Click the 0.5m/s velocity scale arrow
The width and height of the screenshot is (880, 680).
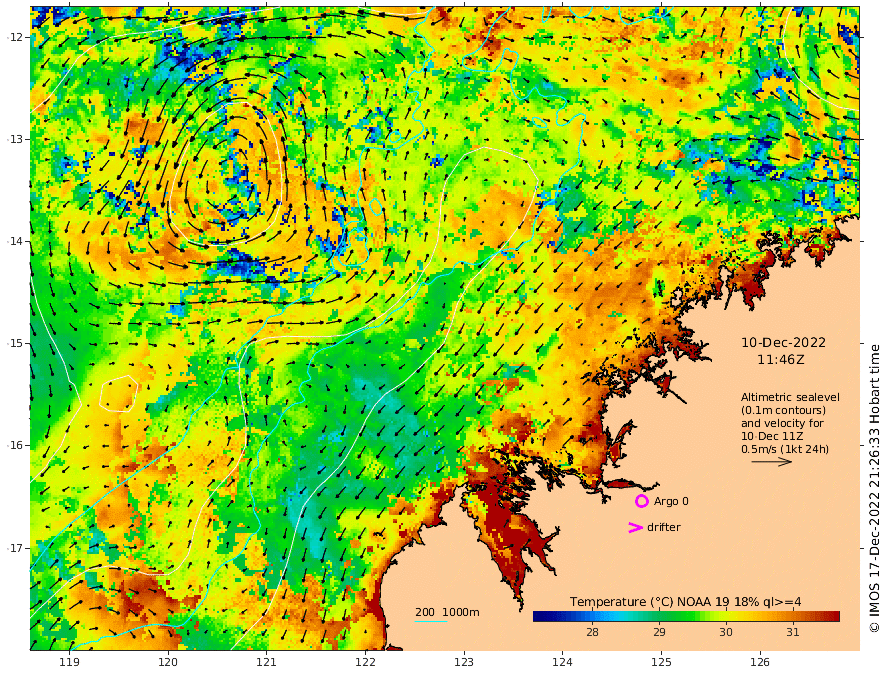coord(772,462)
